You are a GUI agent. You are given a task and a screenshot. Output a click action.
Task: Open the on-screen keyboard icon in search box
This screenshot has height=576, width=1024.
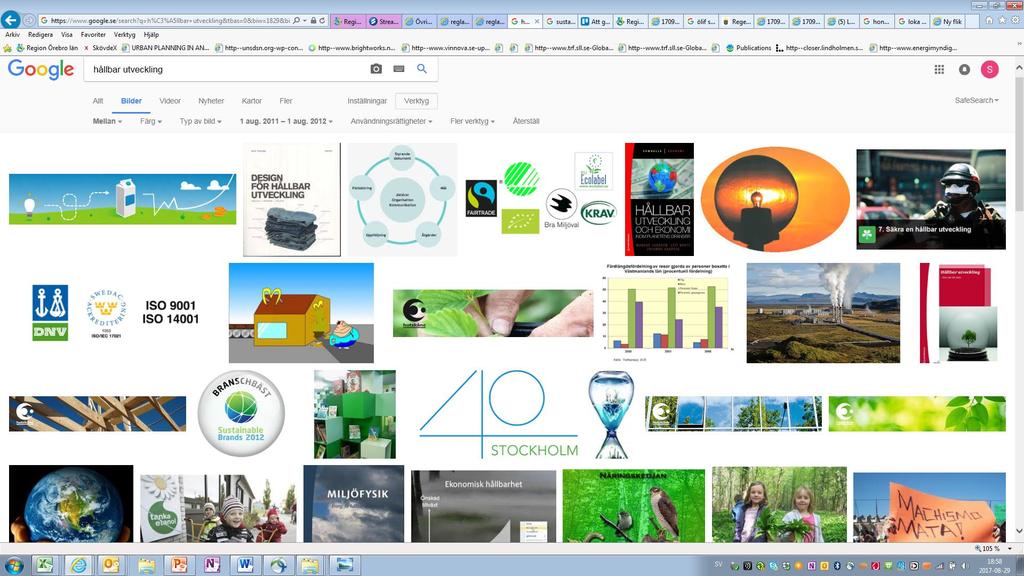point(399,69)
